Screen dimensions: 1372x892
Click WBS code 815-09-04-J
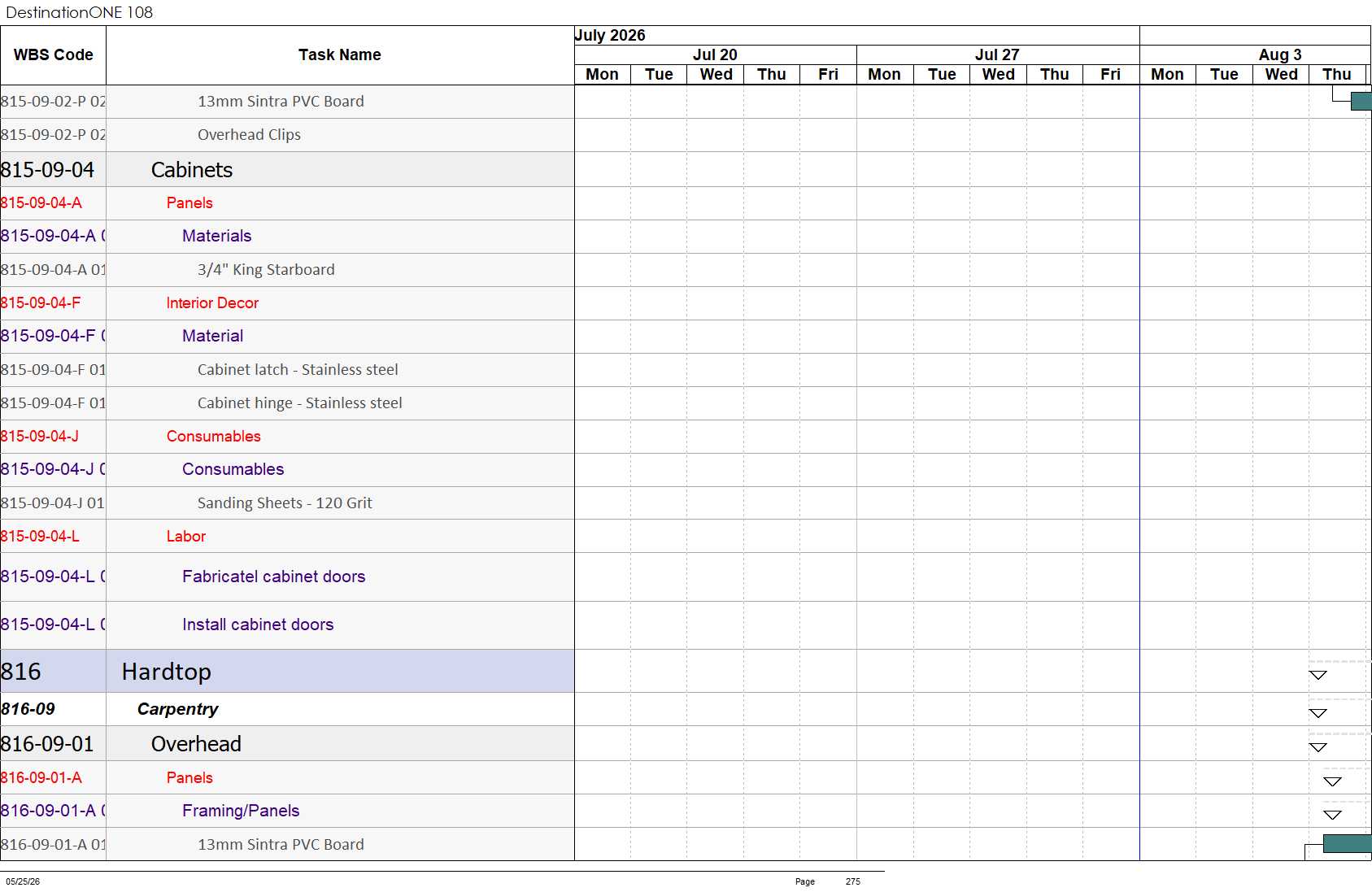(x=40, y=436)
